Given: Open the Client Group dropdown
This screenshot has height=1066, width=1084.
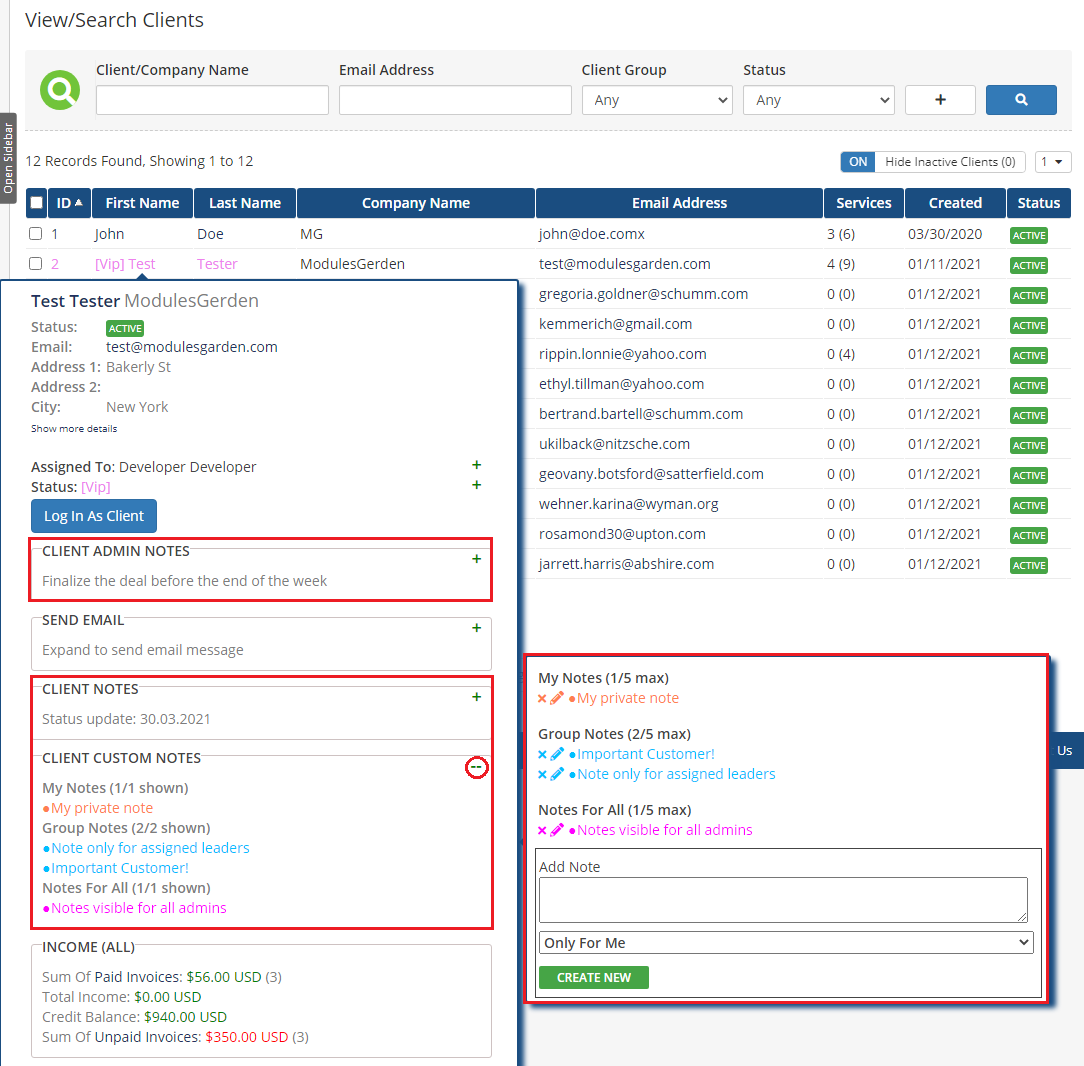Looking at the screenshot, I should click(x=657, y=100).
